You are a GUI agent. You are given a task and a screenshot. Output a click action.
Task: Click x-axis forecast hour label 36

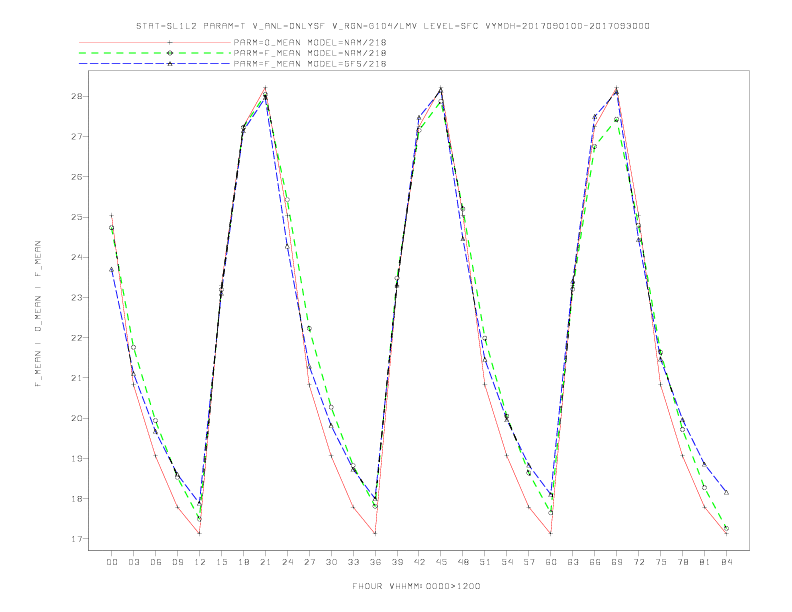(375, 562)
